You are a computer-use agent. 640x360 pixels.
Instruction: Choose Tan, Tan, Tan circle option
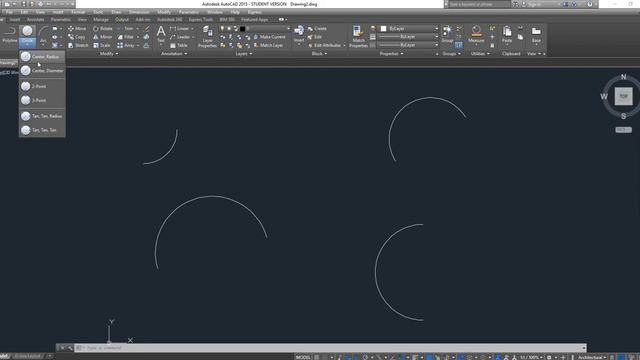[42, 130]
